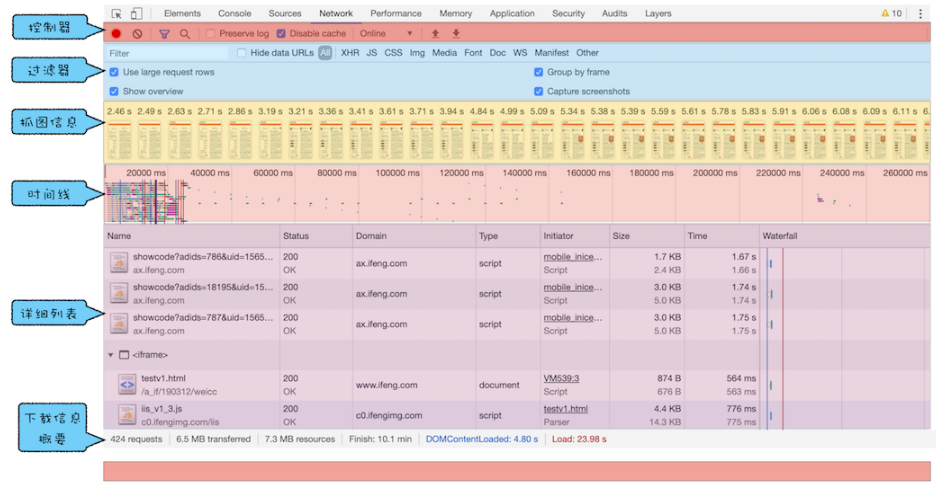The height and width of the screenshot is (485, 936).
Task: Click the inspect element cursor icon
Action: pyautogui.click(x=117, y=14)
